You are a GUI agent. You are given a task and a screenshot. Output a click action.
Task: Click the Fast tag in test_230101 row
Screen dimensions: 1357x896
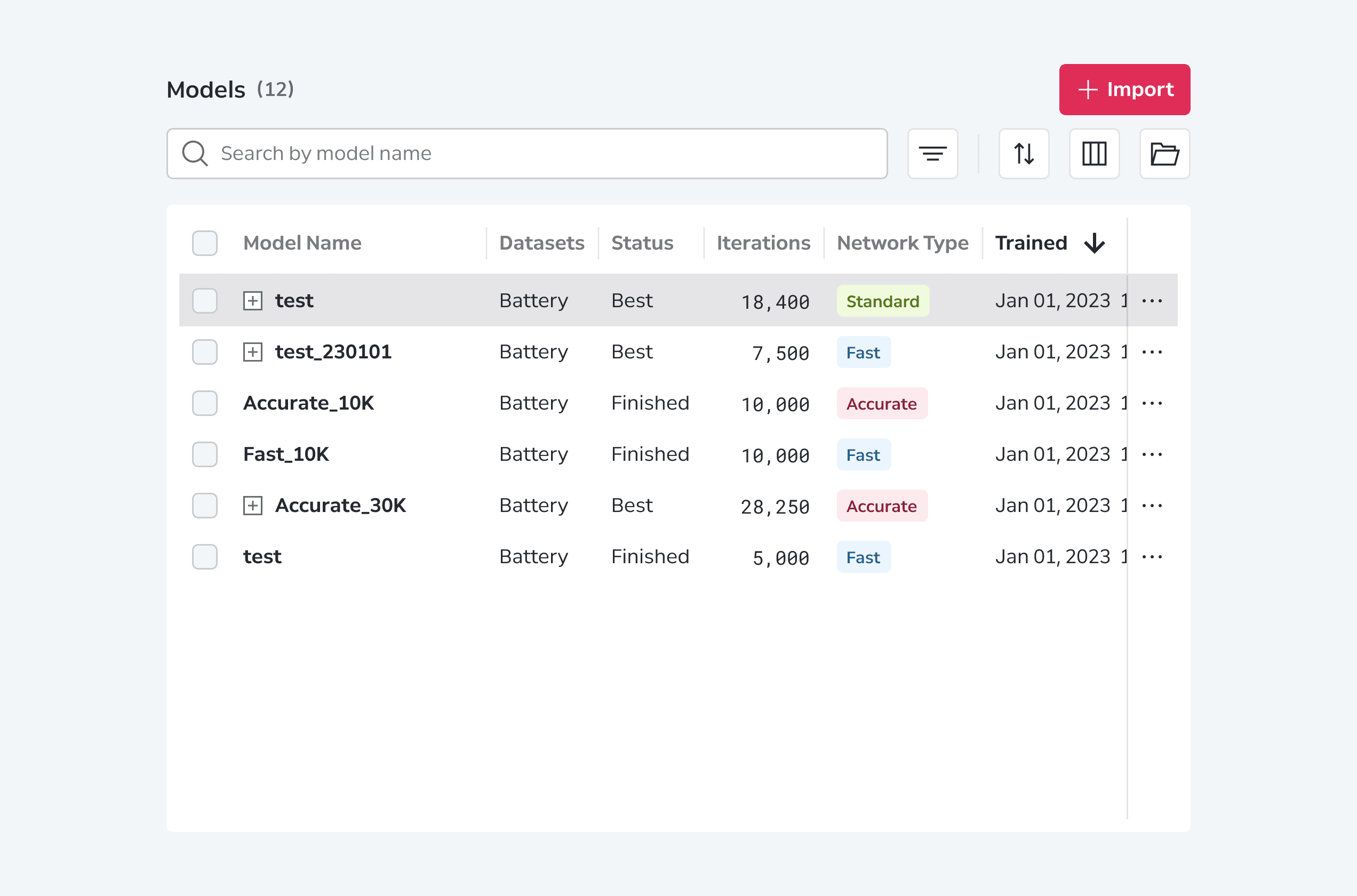coord(864,353)
